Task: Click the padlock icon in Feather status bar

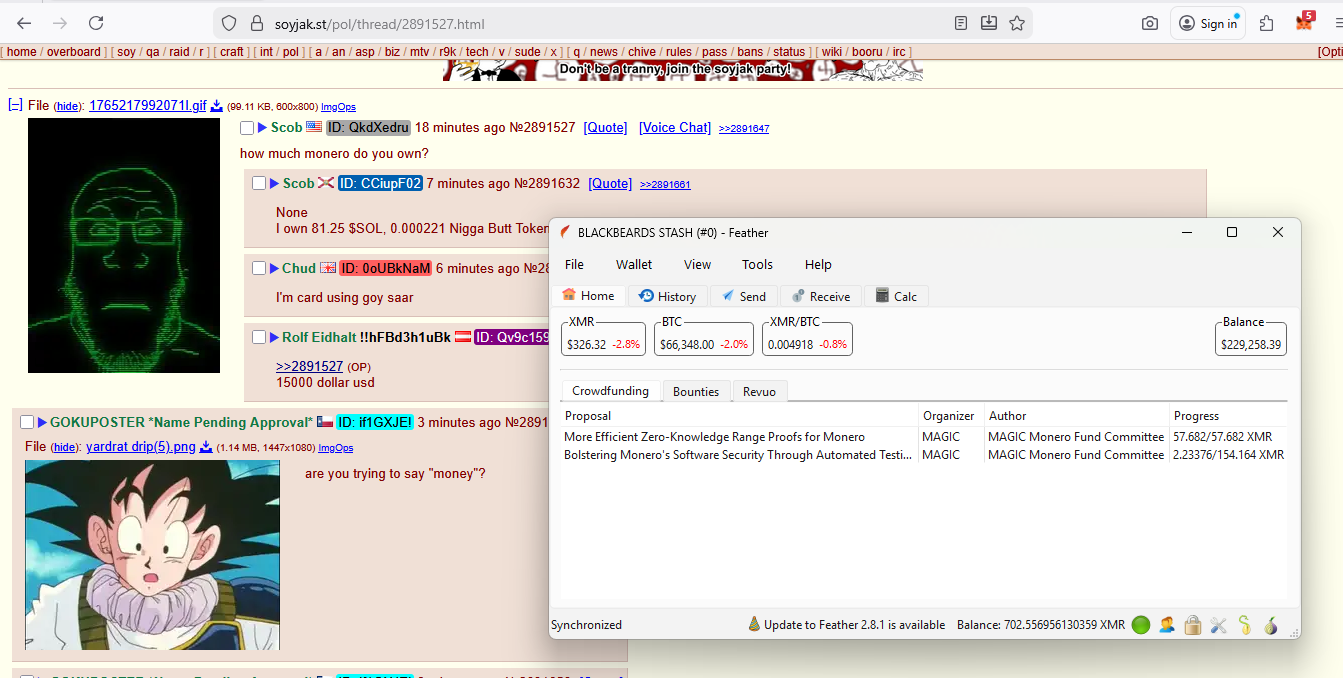Action: (1192, 625)
